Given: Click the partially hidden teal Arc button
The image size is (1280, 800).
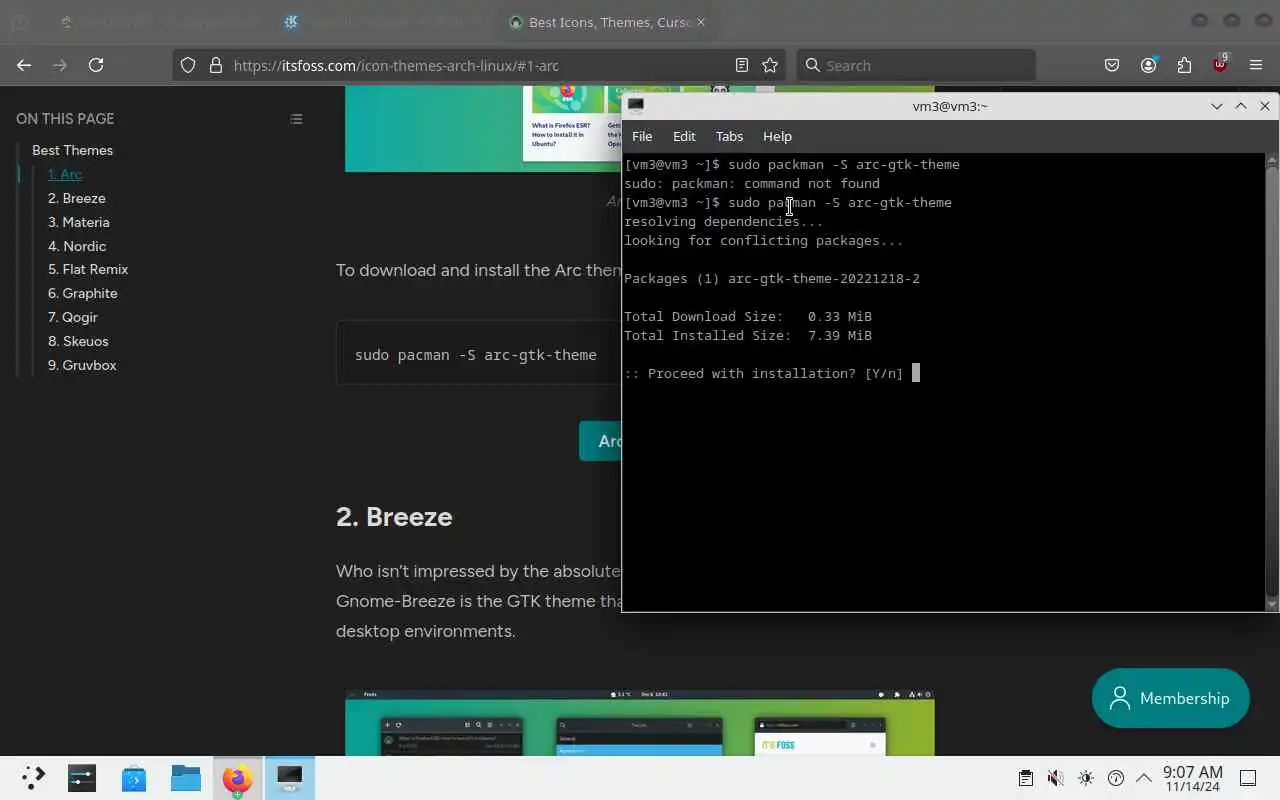Looking at the screenshot, I should coord(601,441).
